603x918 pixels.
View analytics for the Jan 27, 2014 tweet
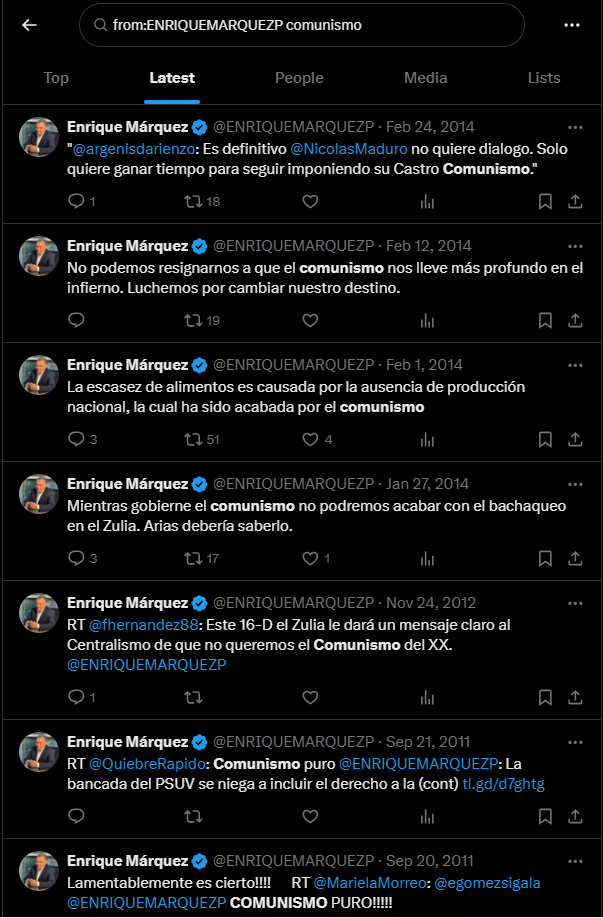[427, 559]
